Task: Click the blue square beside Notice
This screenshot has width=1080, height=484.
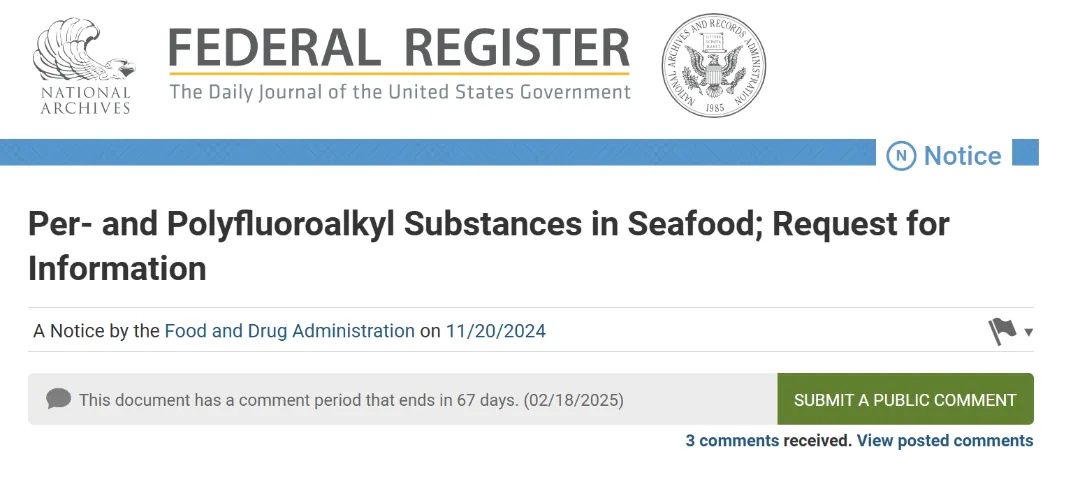Action: pos(1025,152)
